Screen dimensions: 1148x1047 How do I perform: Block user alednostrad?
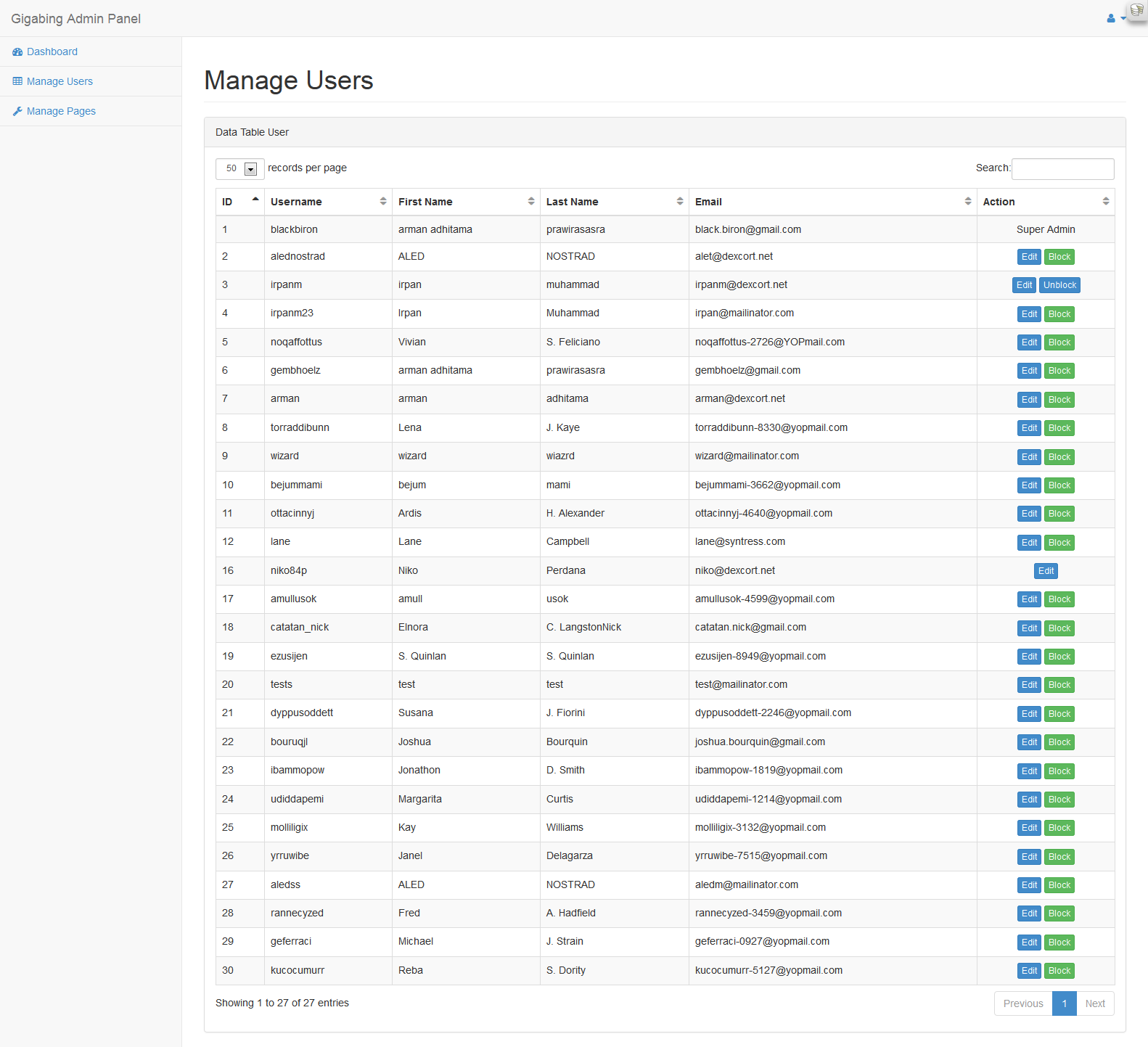point(1059,257)
